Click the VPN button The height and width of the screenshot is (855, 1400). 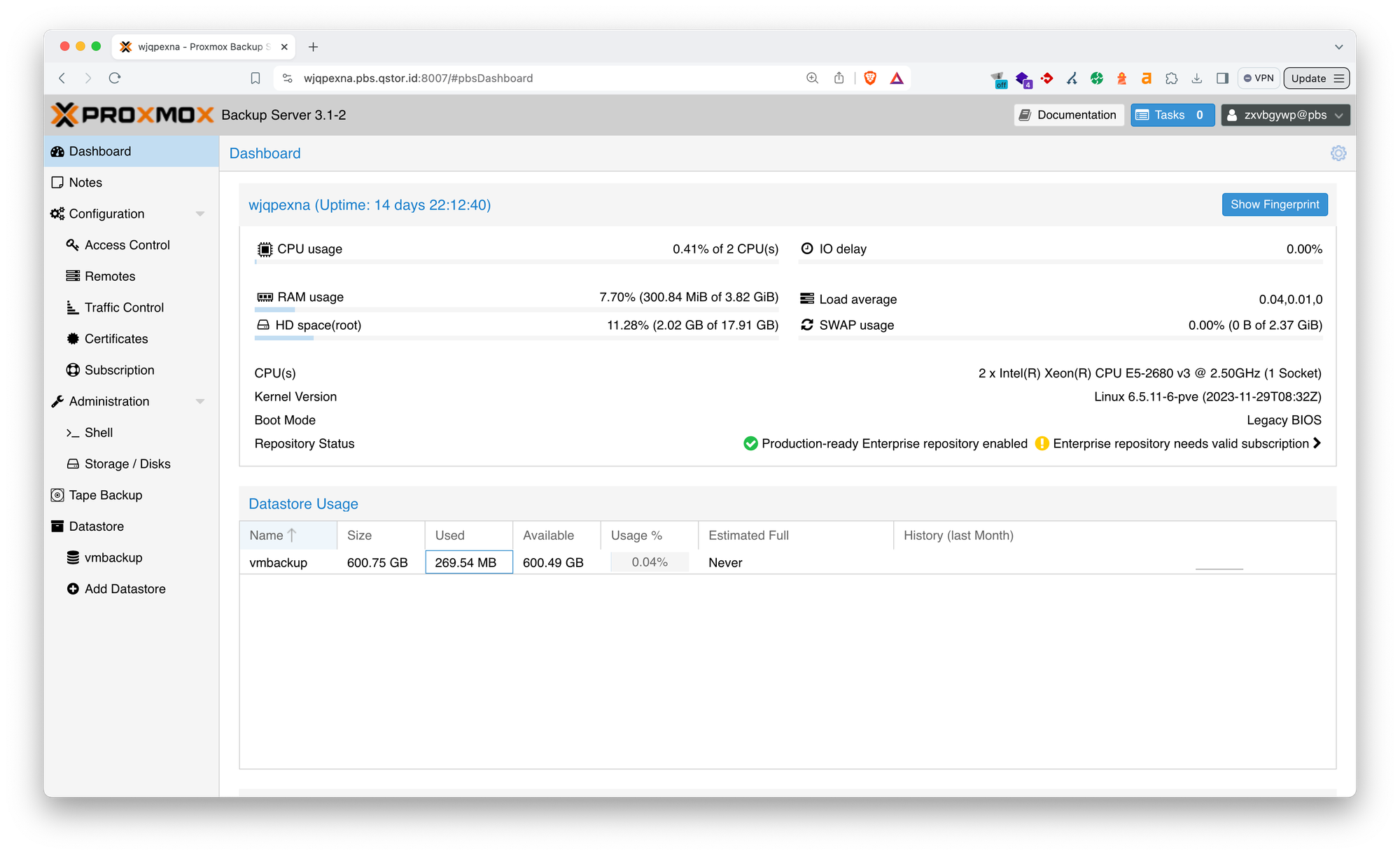click(x=1259, y=78)
